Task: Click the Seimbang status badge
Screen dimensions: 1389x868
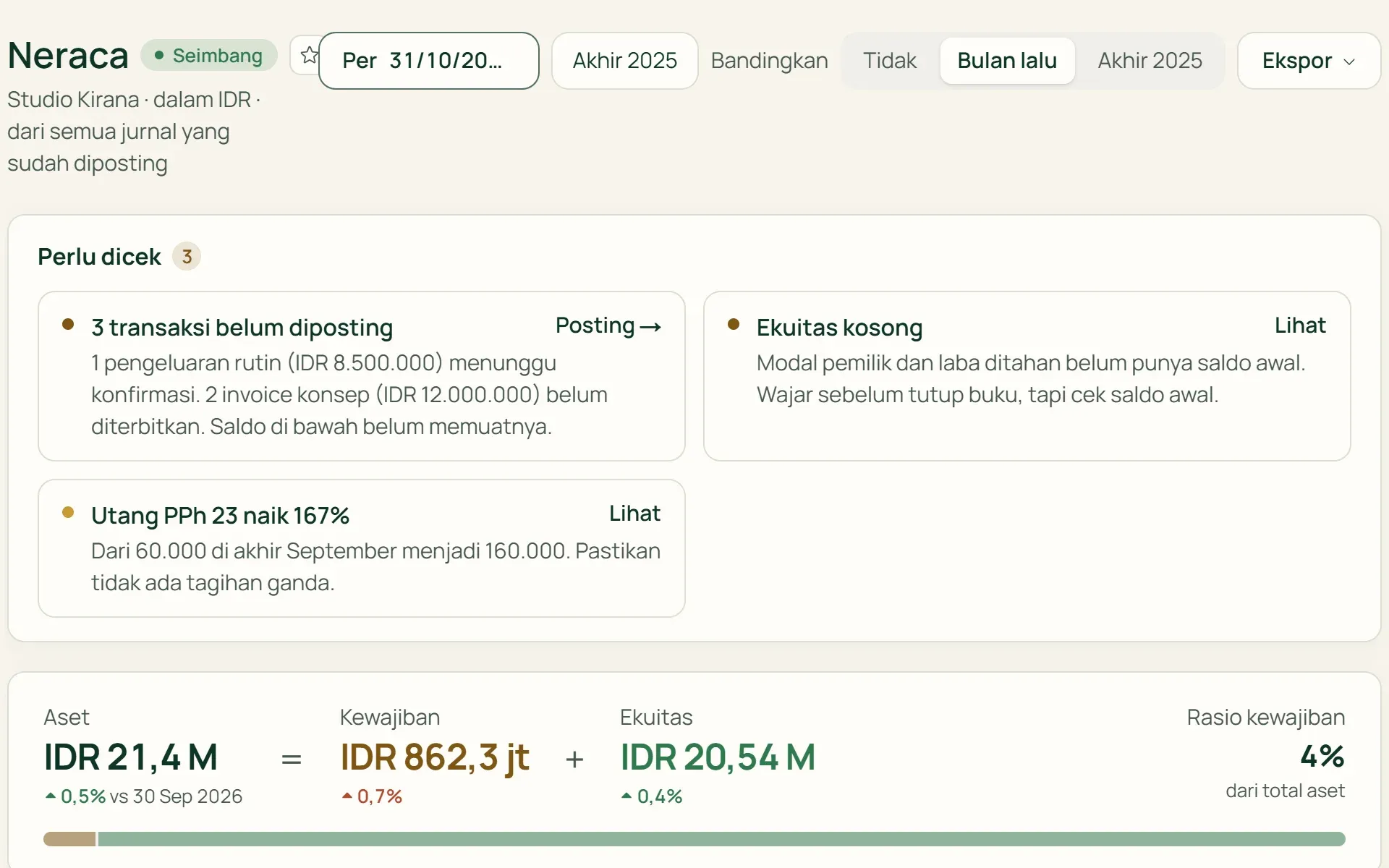Action: (x=209, y=56)
